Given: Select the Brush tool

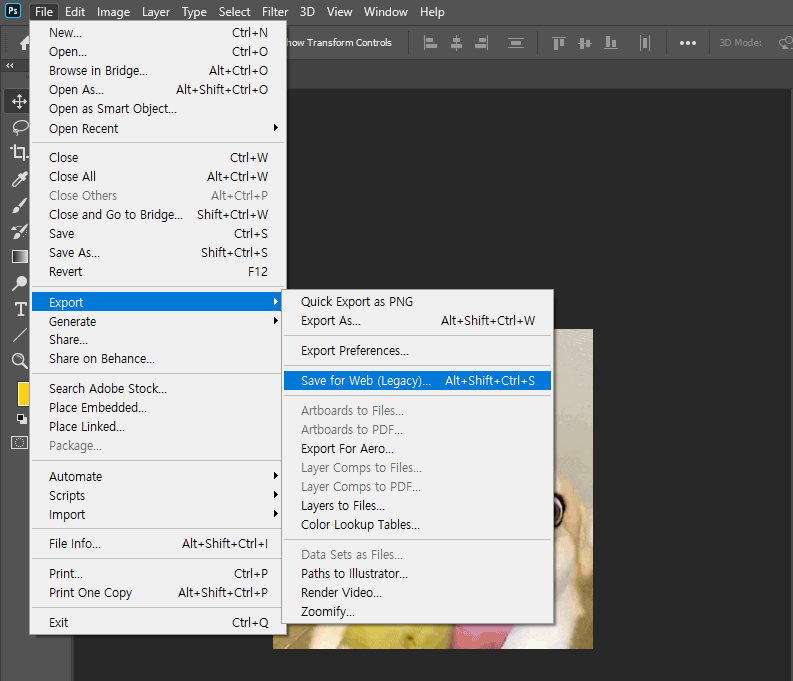Looking at the screenshot, I should click(19, 205).
